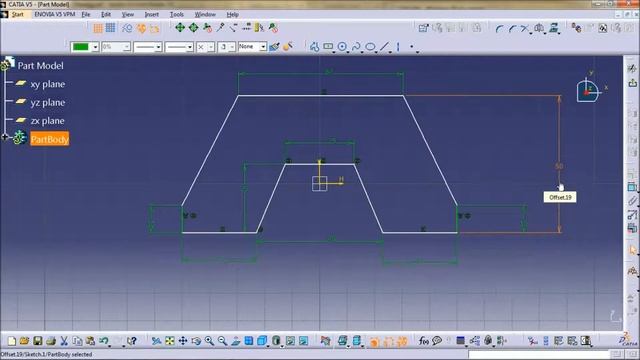Open the line thickness dropdown
This screenshot has width=640, height=360.
pyautogui.click(x=158, y=47)
